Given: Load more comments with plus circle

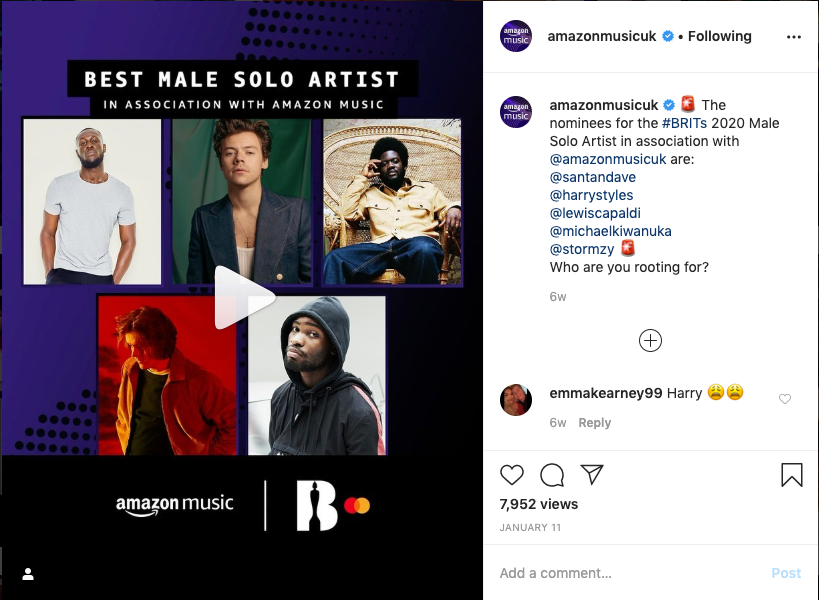Looking at the screenshot, I should [650, 340].
